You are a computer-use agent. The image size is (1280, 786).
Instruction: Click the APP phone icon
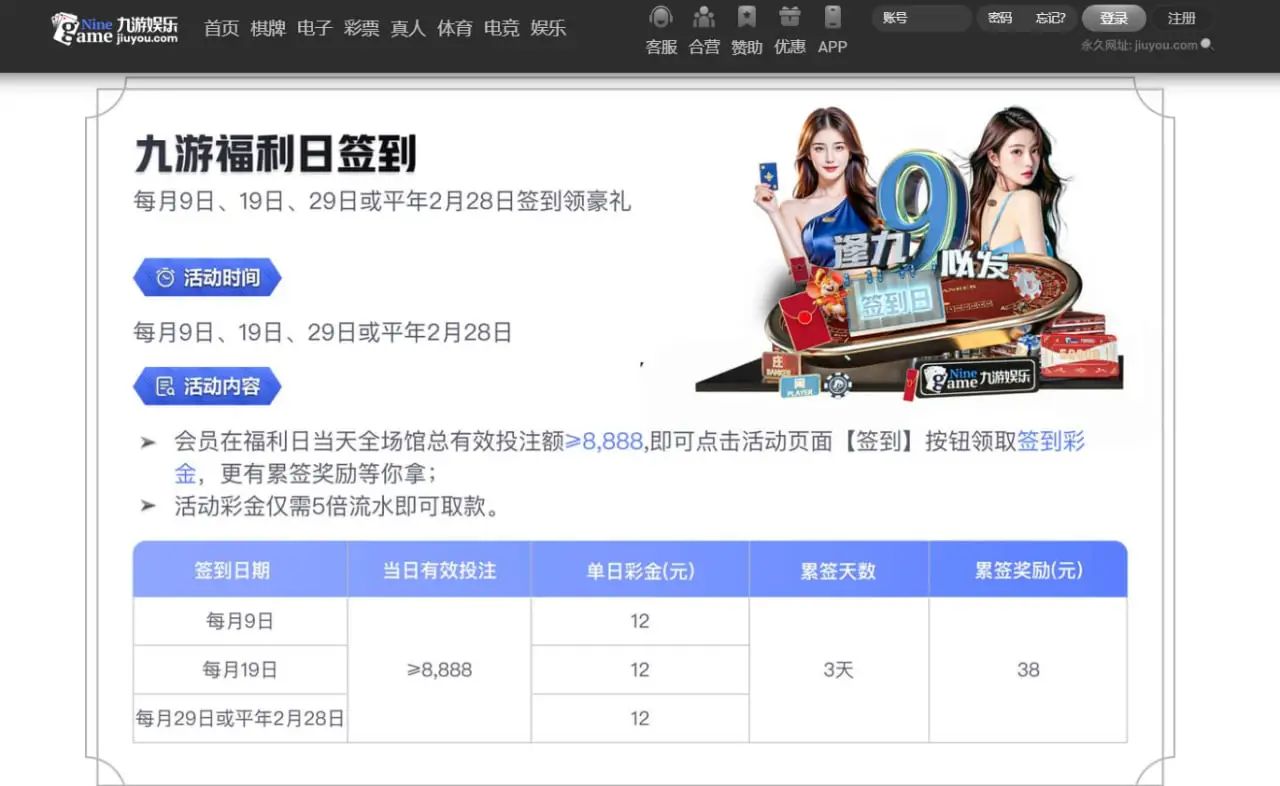coord(833,17)
